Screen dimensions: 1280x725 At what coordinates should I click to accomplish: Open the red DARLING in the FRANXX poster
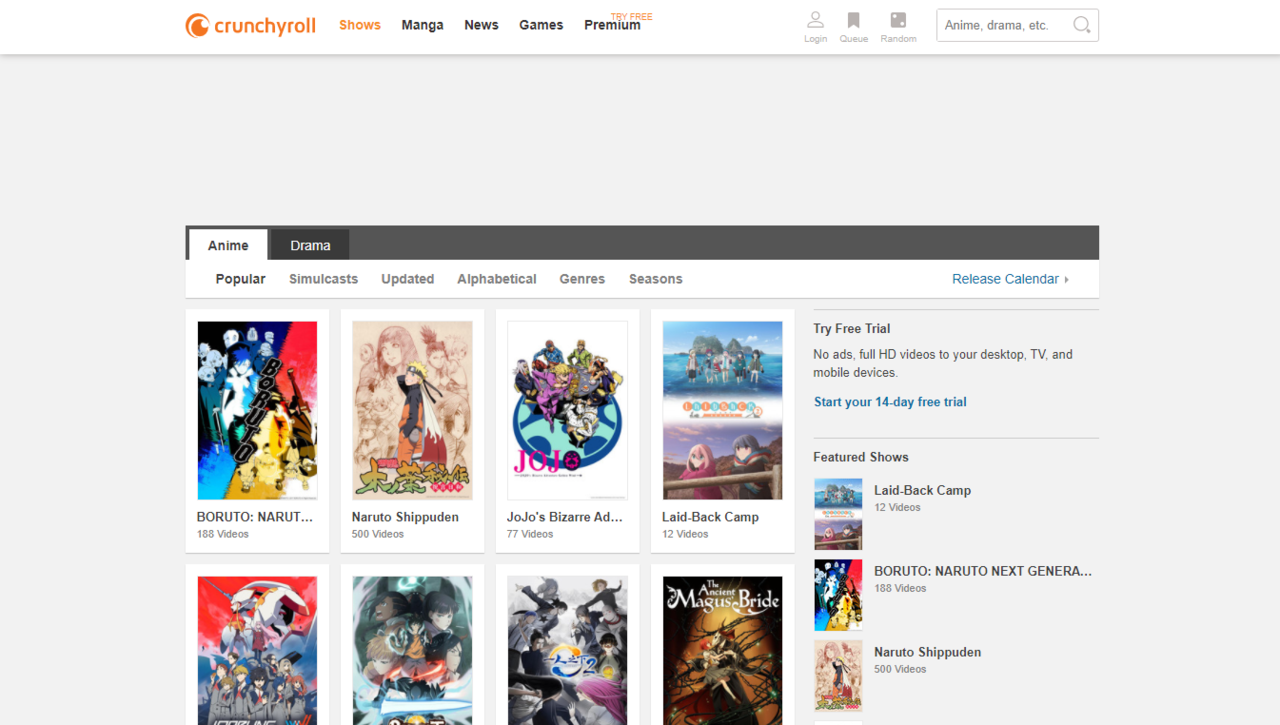click(x=257, y=650)
